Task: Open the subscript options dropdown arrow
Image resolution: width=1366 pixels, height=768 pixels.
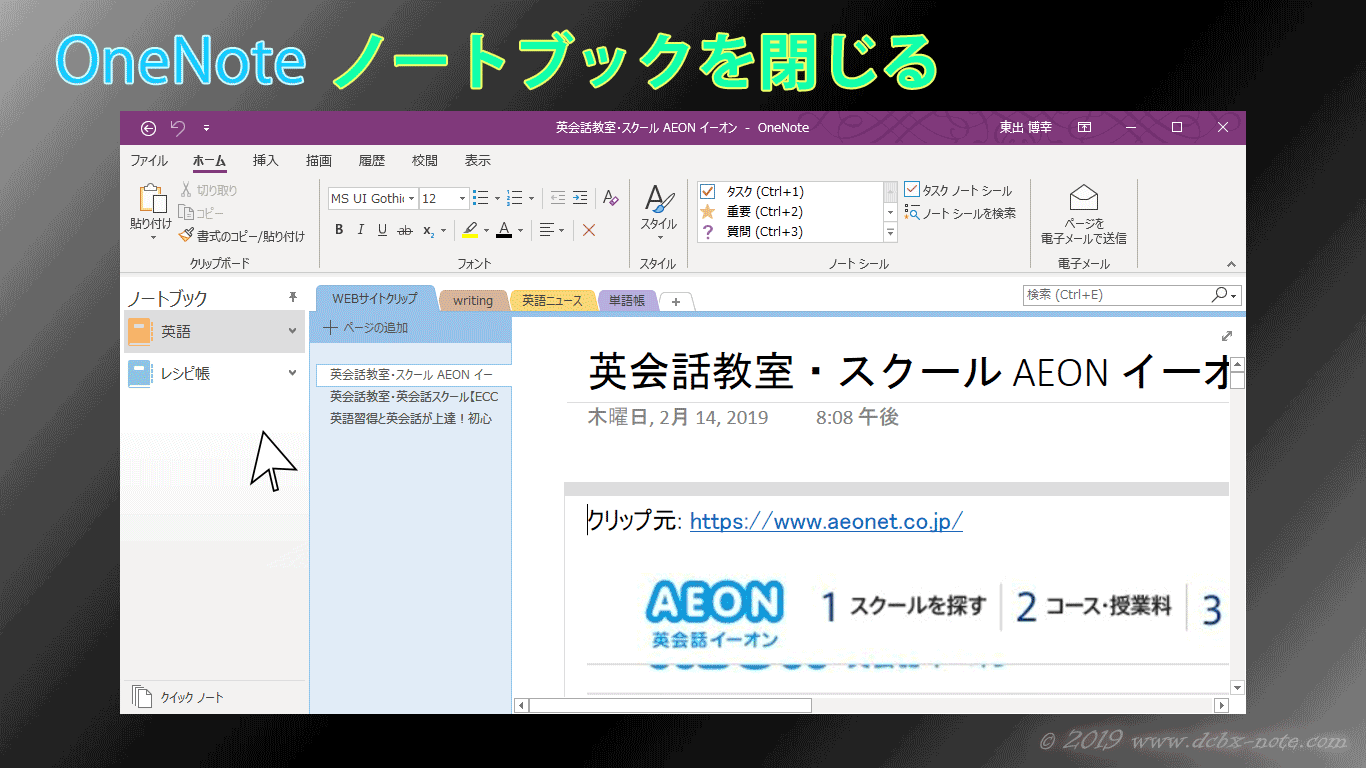Action: coord(444,230)
